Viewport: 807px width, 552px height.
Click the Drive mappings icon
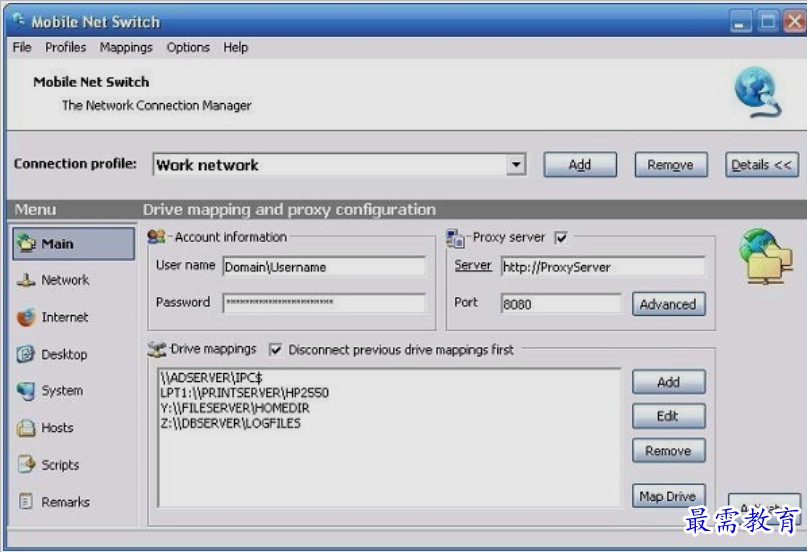coord(156,349)
